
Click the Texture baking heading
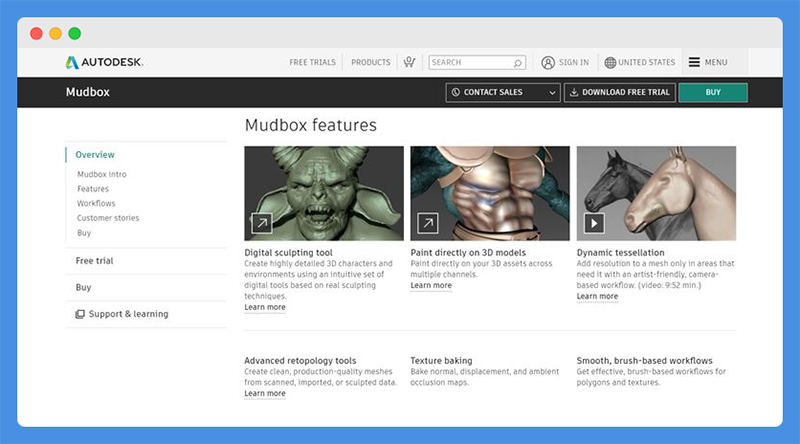pyautogui.click(x=441, y=361)
